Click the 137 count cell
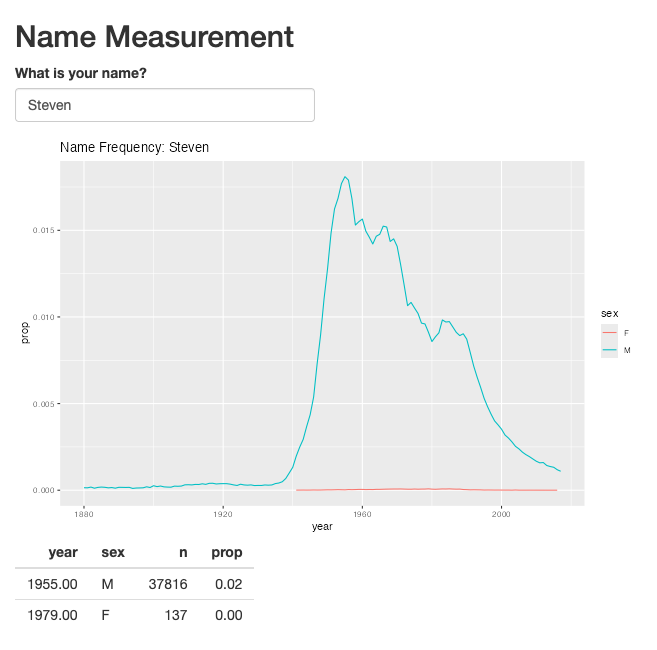The image size is (657, 650). click(x=176, y=615)
